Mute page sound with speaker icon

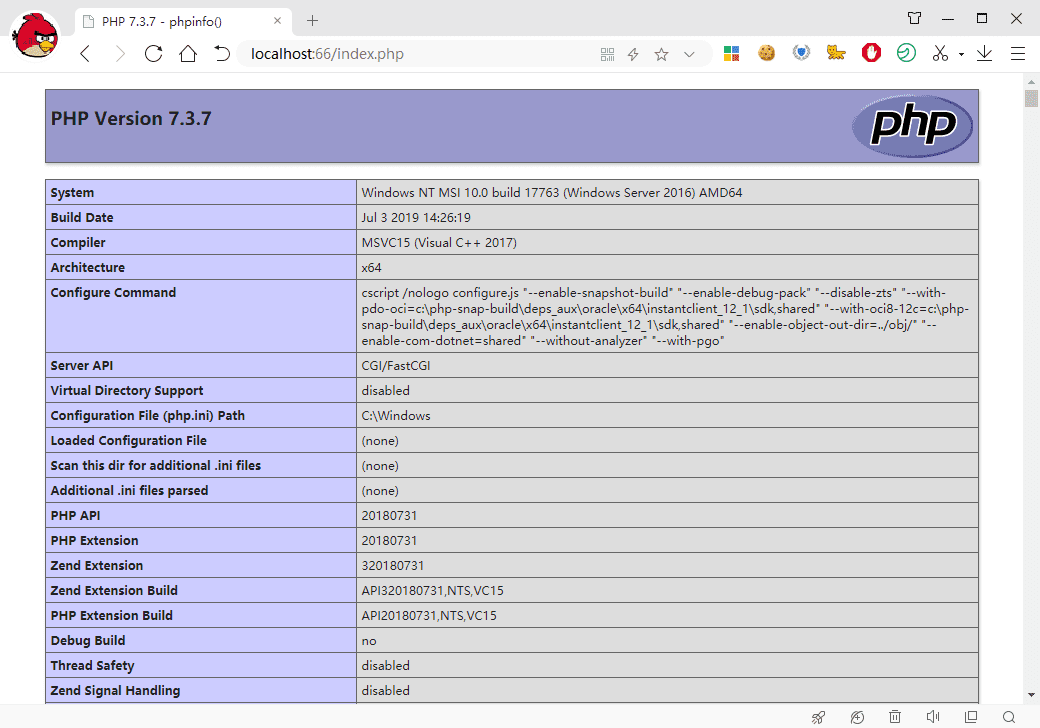tap(933, 716)
